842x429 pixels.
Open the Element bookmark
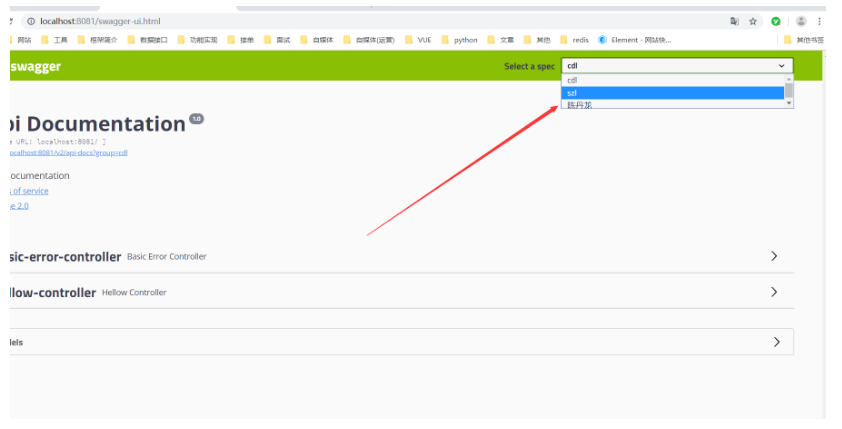coord(635,40)
